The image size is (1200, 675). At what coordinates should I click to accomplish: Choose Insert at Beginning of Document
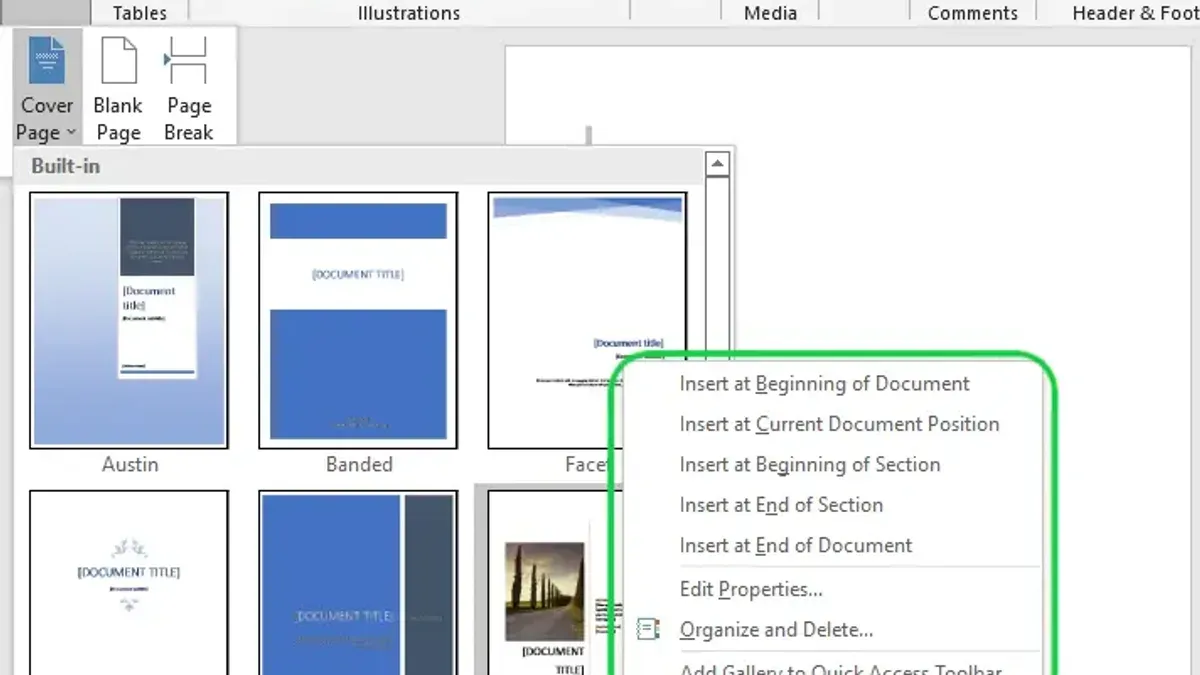(825, 384)
